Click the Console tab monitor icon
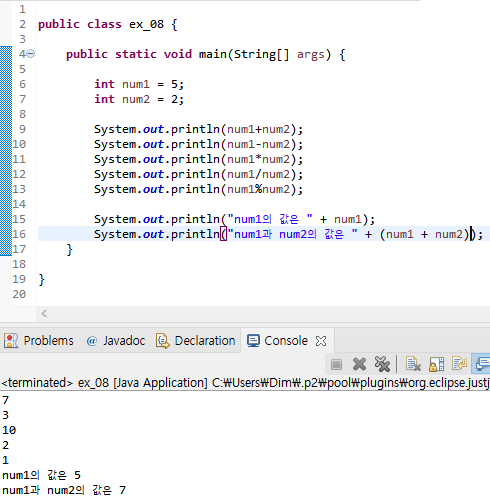 (x=253, y=341)
